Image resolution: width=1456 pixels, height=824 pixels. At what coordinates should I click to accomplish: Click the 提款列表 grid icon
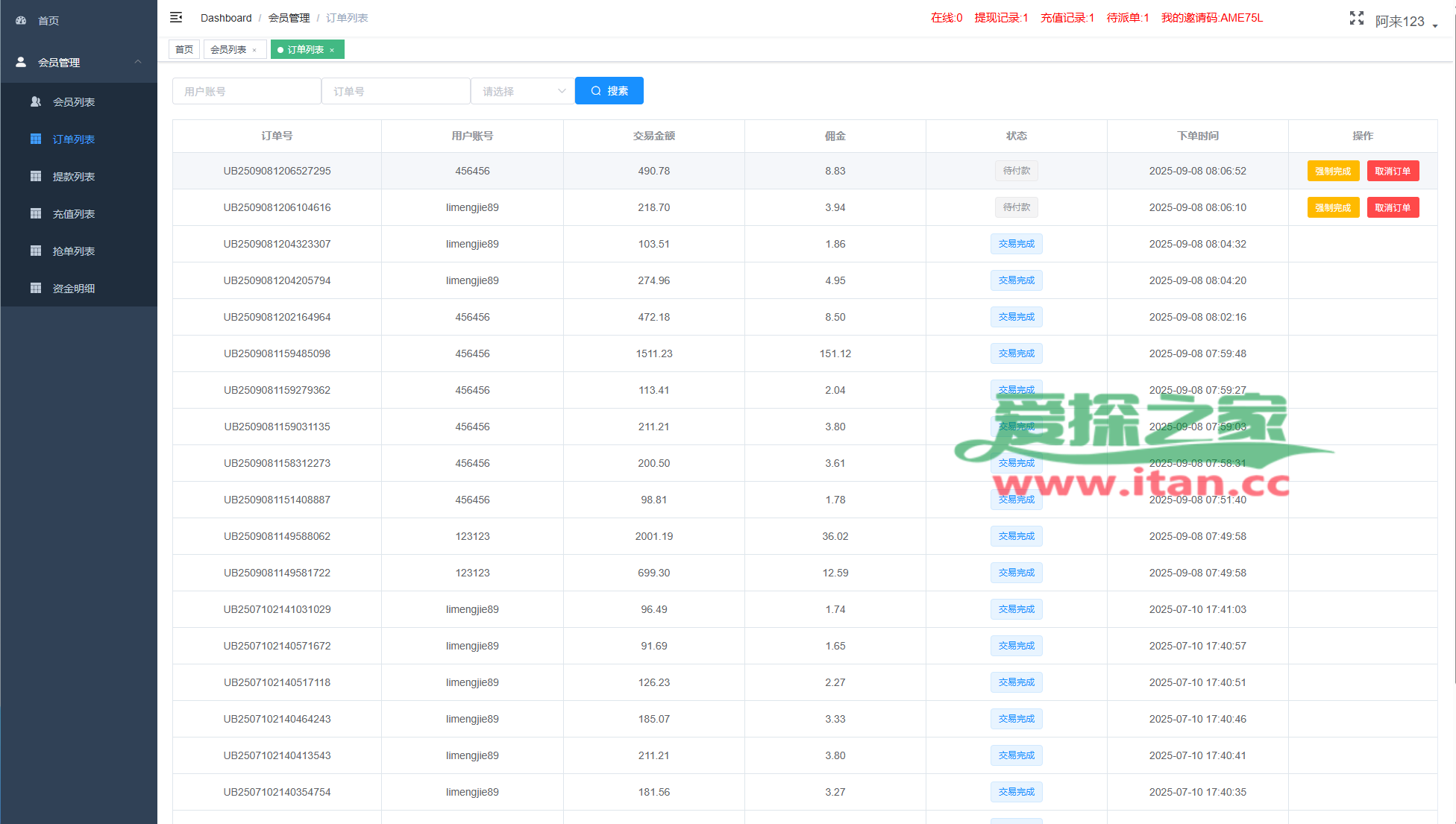coord(36,177)
